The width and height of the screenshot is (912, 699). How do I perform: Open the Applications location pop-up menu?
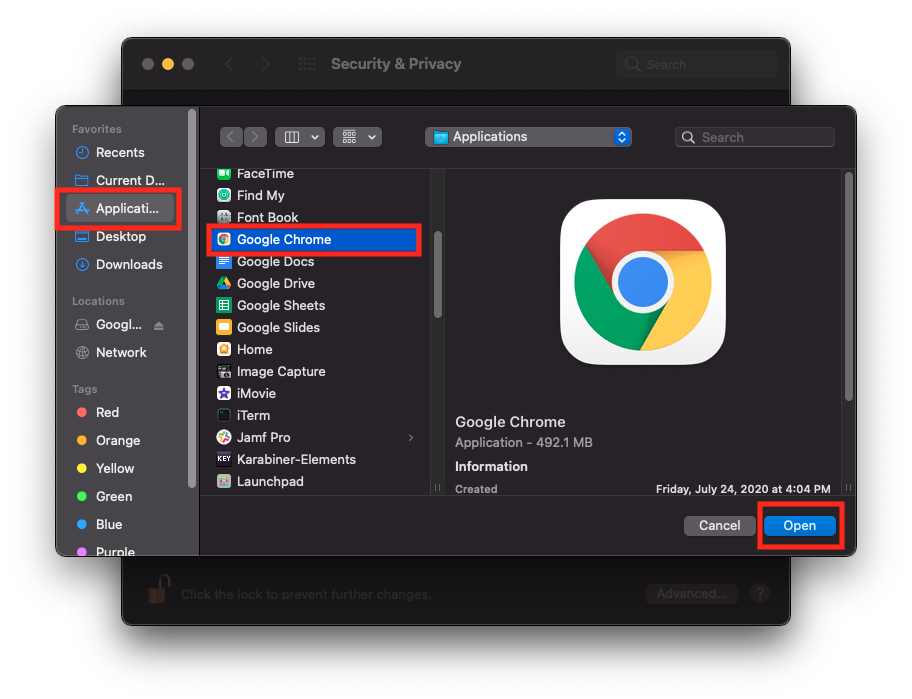528,137
